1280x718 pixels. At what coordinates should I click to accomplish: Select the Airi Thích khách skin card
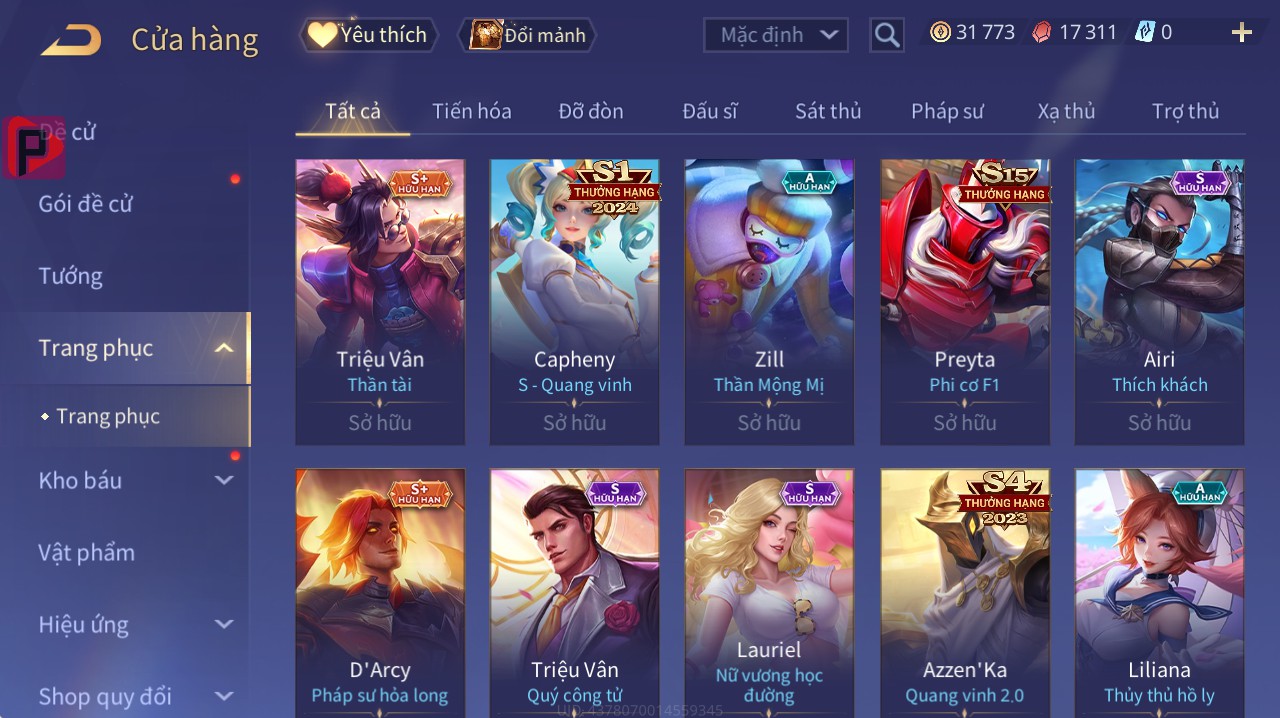point(1159,302)
